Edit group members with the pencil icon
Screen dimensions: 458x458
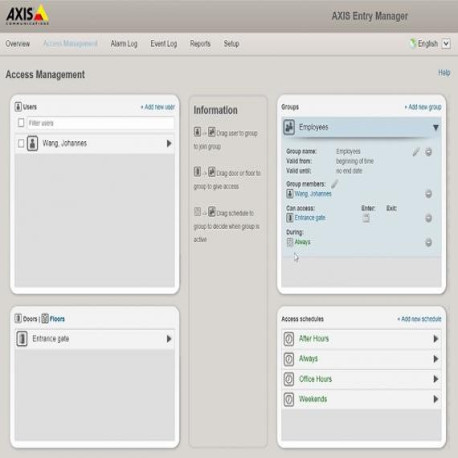coord(334,184)
